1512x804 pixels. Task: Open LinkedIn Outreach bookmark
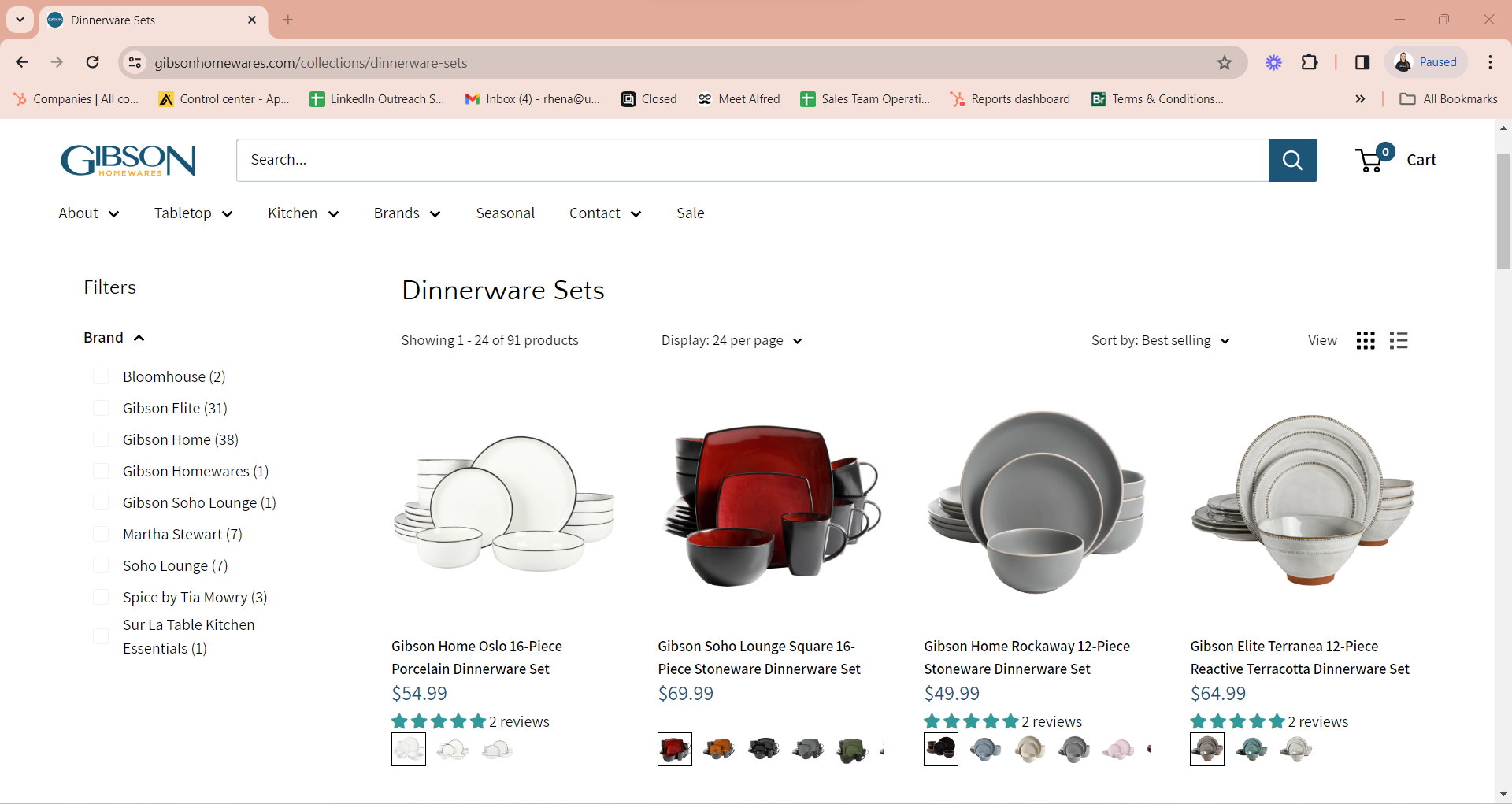[377, 99]
